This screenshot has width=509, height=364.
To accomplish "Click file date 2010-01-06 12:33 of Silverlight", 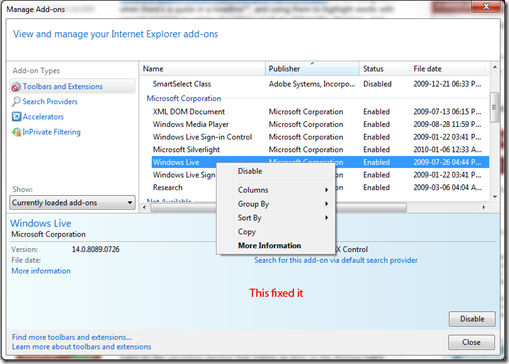I will coord(447,150).
